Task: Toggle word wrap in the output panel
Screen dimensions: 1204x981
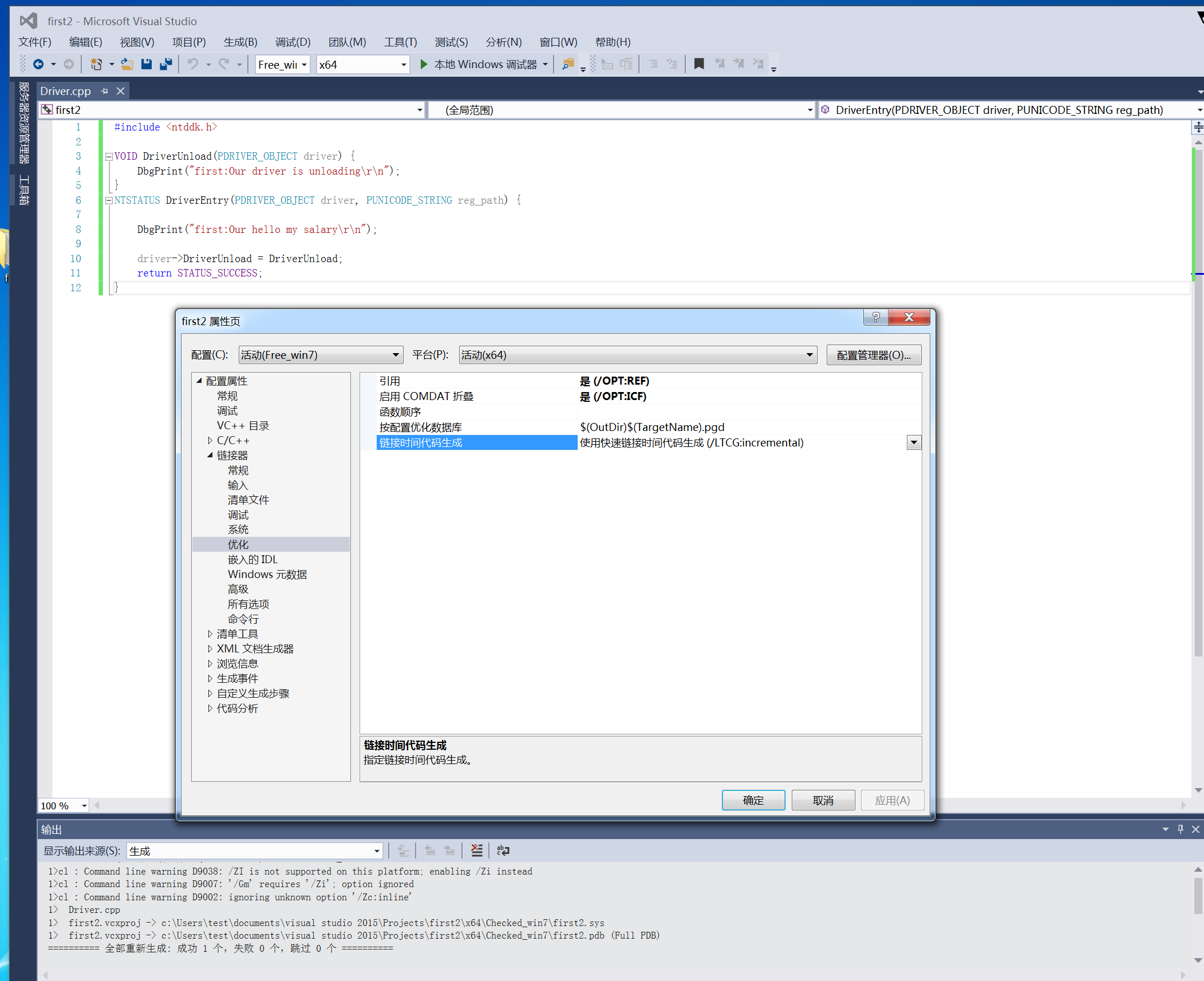Action: (503, 851)
